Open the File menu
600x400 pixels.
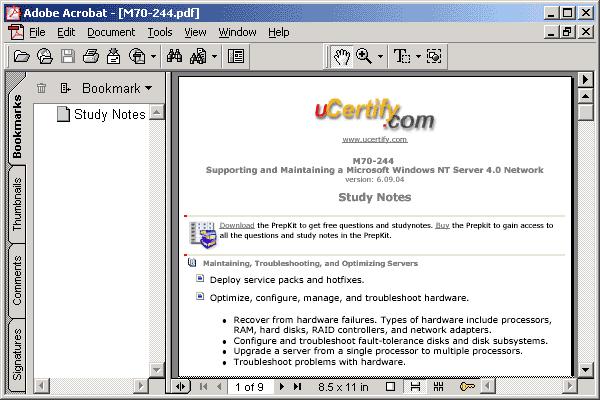coord(37,33)
